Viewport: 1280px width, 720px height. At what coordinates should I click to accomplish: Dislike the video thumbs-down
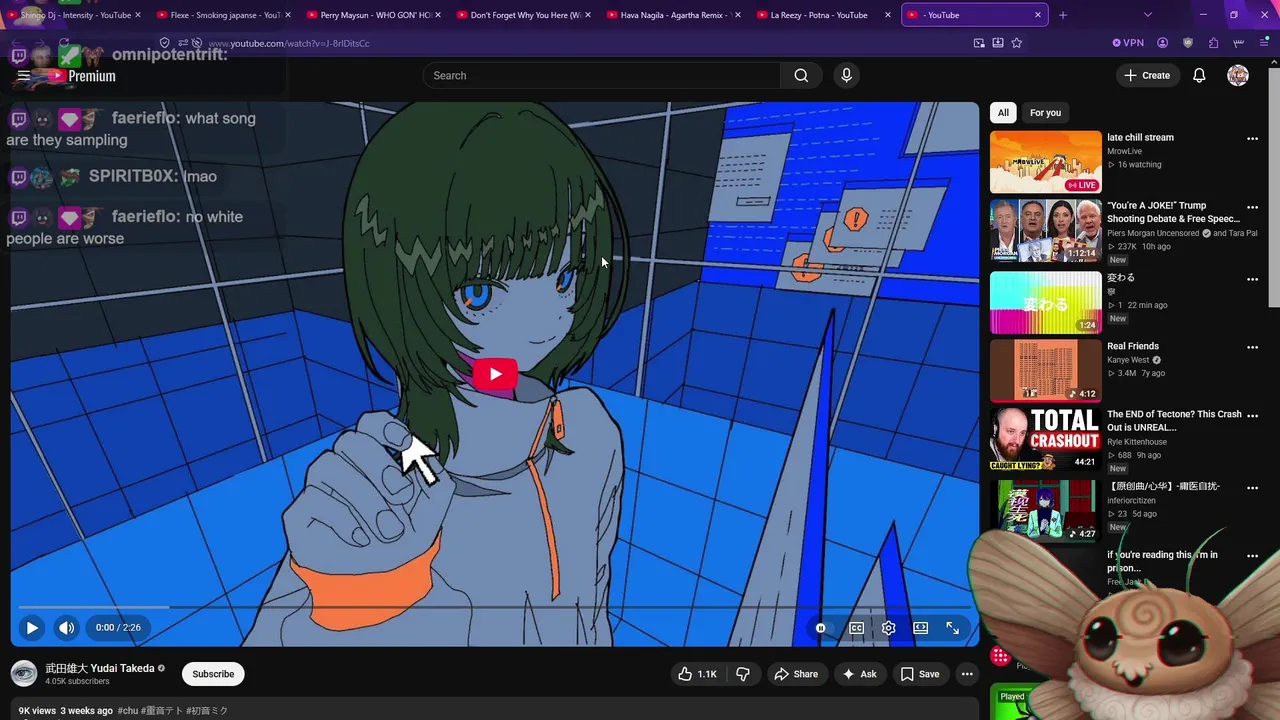[743, 674]
